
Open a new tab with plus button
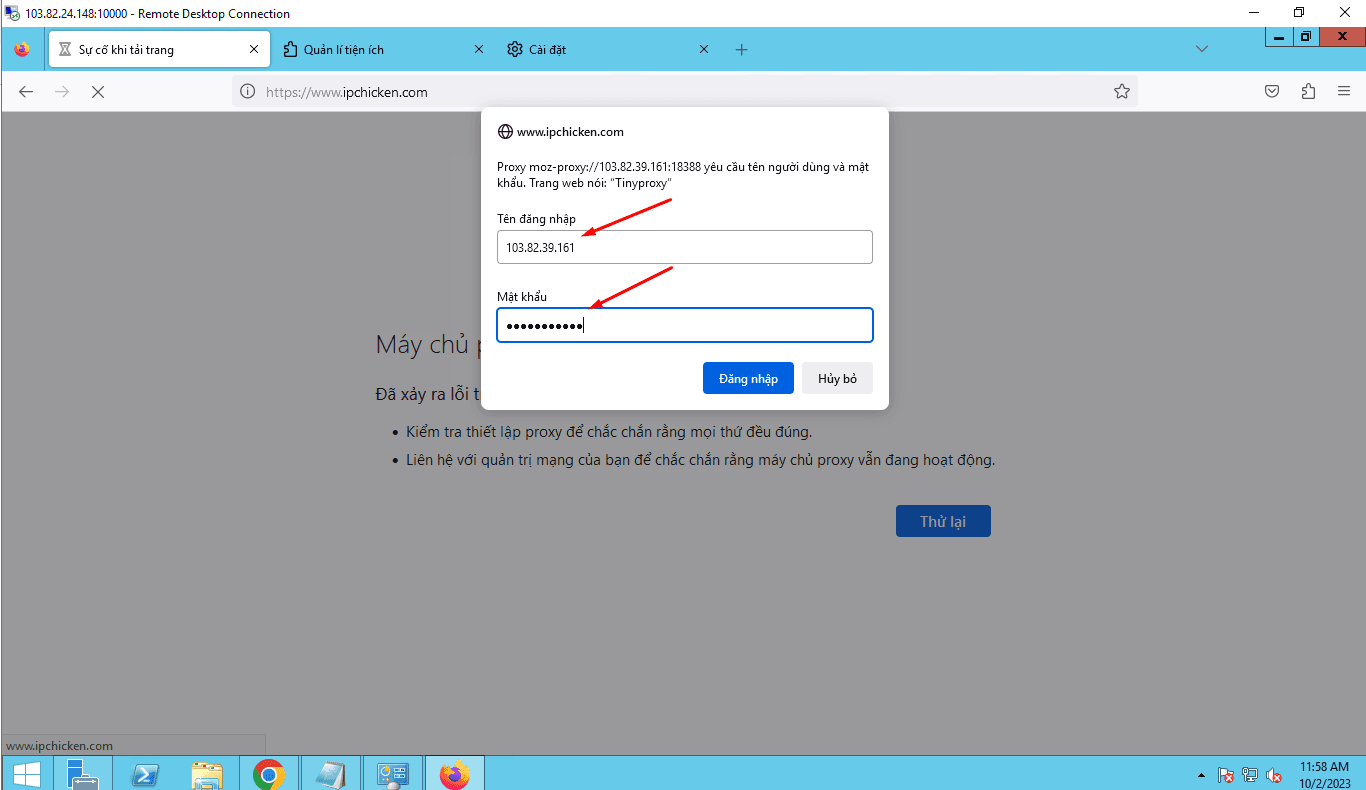(741, 49)
